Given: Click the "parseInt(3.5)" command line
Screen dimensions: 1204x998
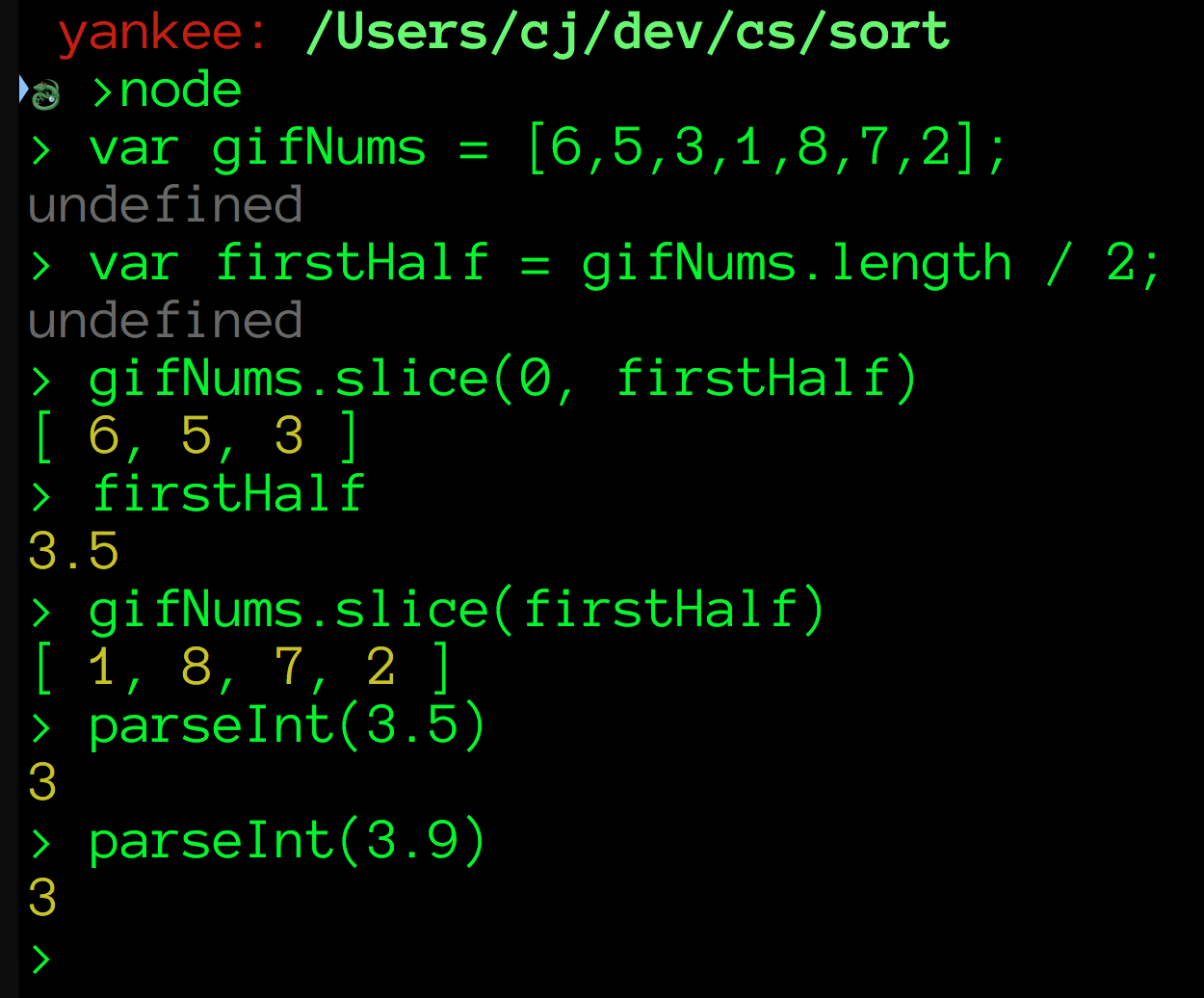Looking at the screenshot, I should [287, 724].
